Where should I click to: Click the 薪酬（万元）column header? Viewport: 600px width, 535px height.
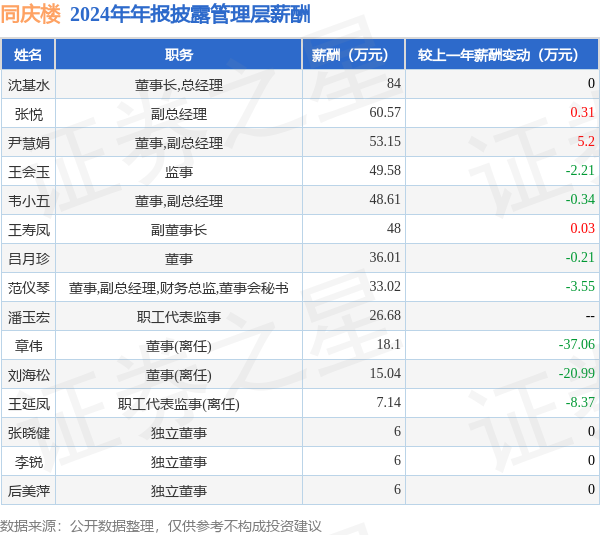(x=354, y=55)
